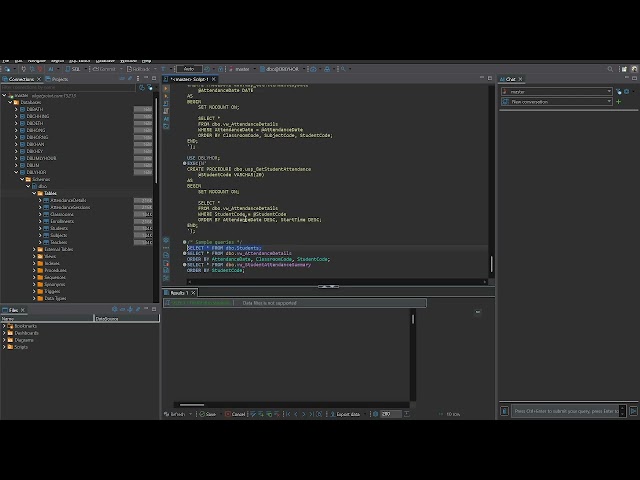Expand the AttendanceDetails table node
The image size is (640, 480).
pyautogui.click(x=40, y=200)
